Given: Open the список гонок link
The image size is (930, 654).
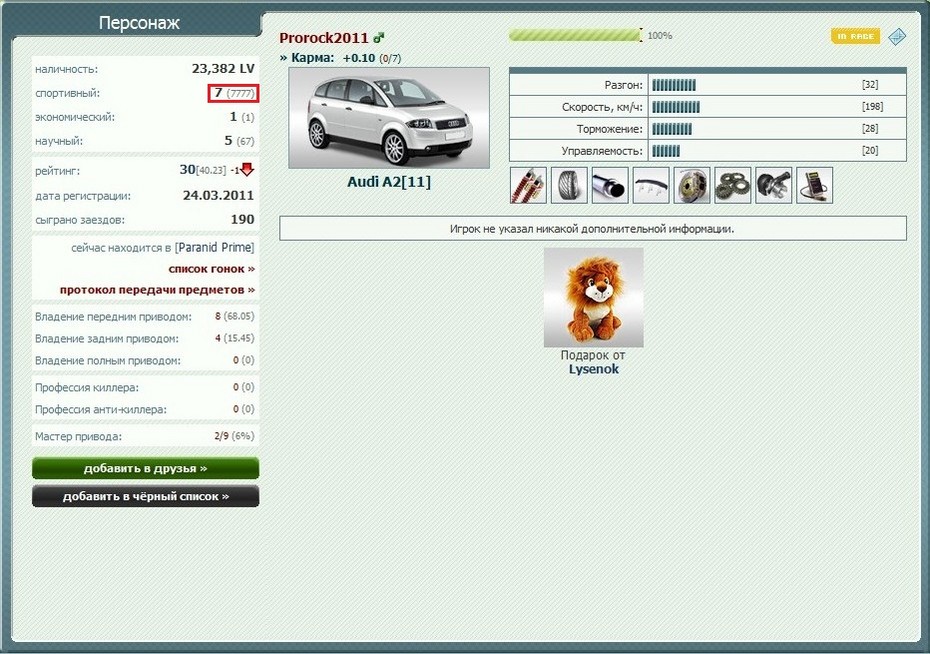Looking at the screenshot, I should (x=212, y=269).
